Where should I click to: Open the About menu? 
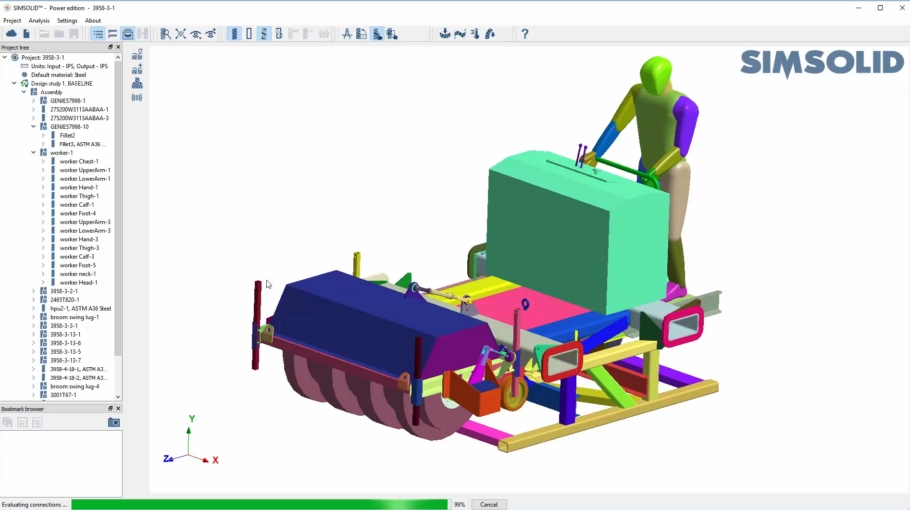coord(93,20)
